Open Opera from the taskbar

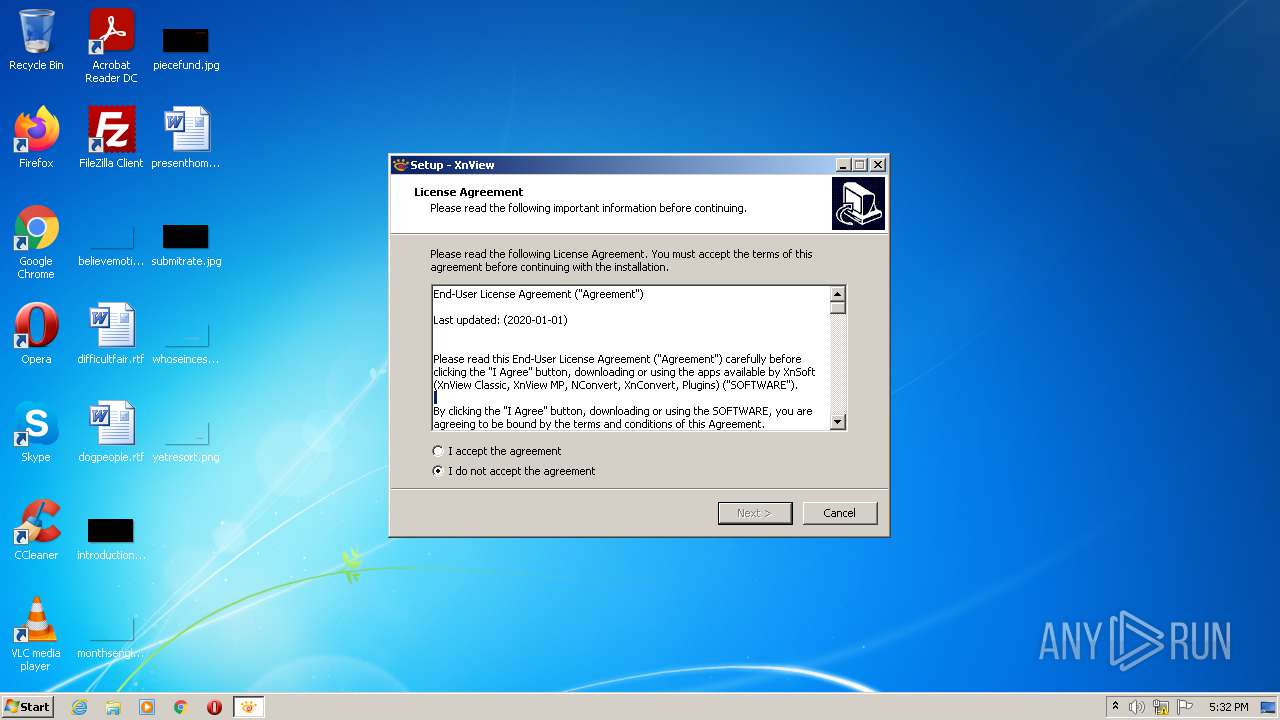coord(214,707)
